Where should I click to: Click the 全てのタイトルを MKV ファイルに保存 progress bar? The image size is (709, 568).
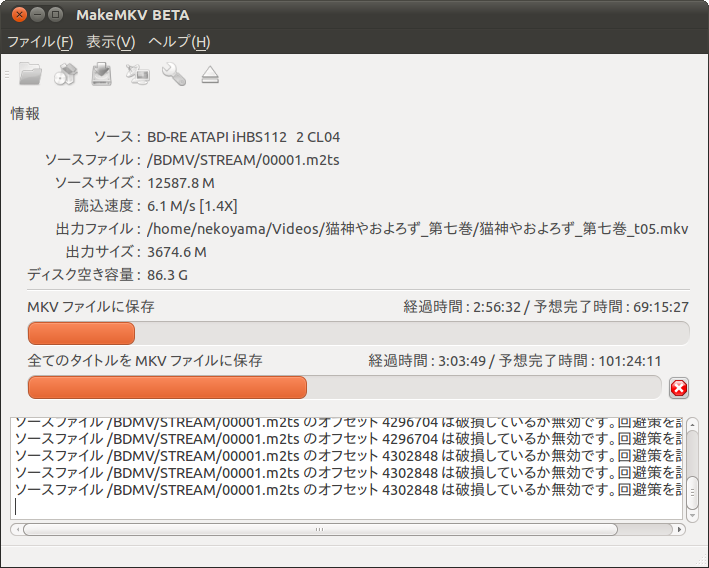pos(345,388)
